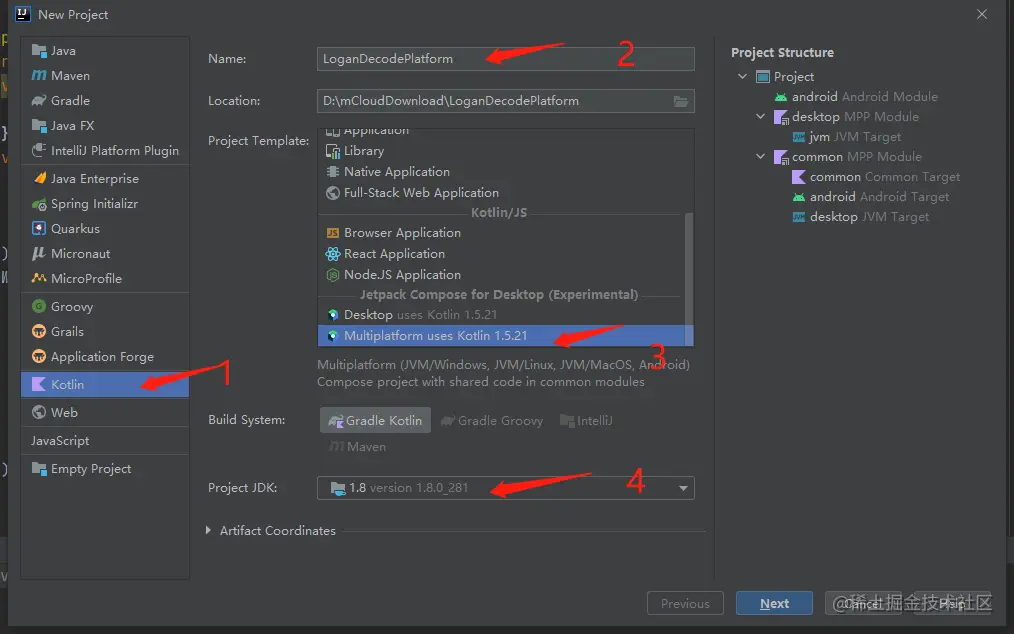Viewport: 1014px width, 634px height.
Task: Select Java FX icon in sidebar
Action: [39, 126]
